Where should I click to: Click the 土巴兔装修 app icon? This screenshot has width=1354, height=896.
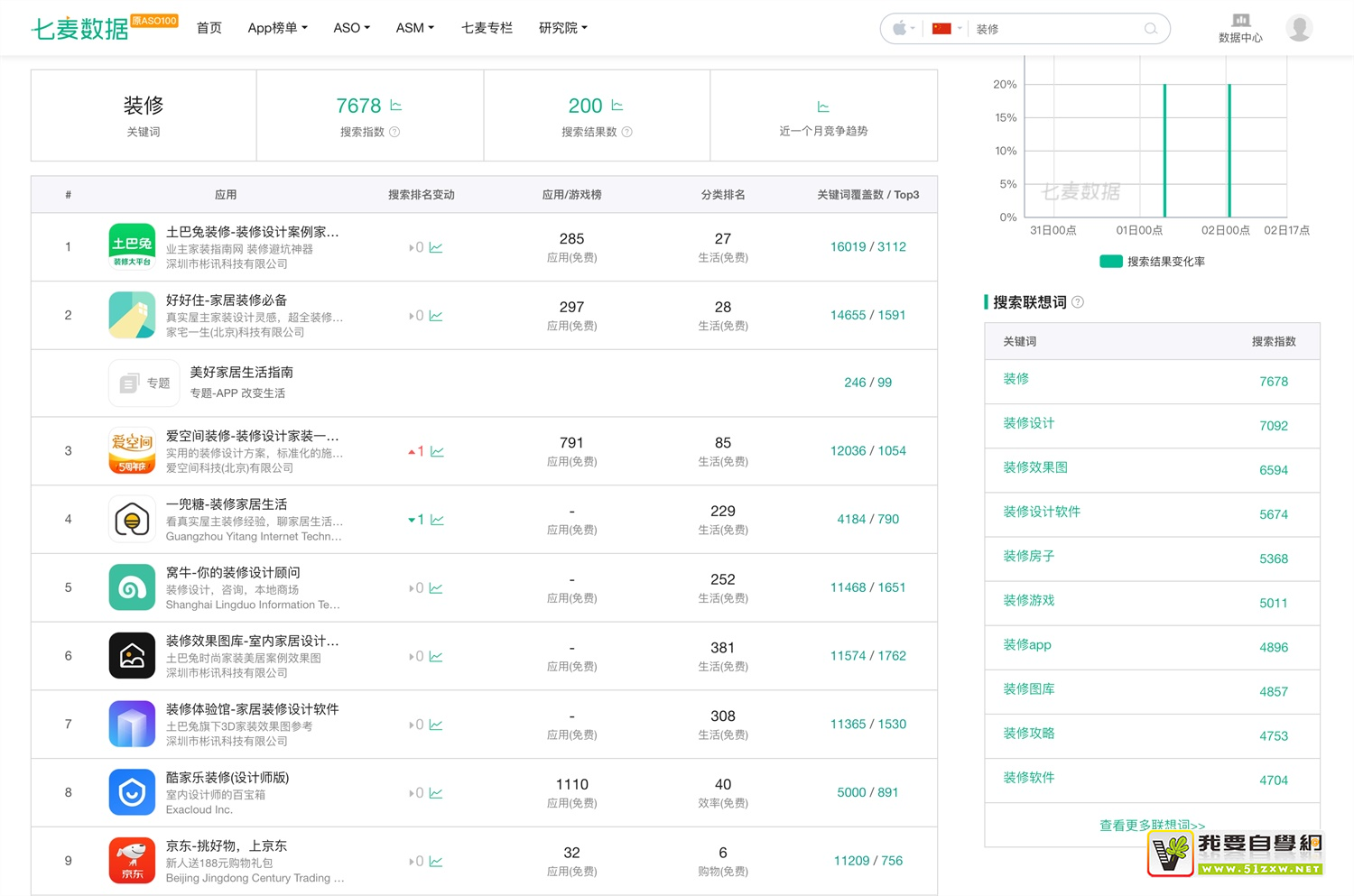(x=132, y=247)
